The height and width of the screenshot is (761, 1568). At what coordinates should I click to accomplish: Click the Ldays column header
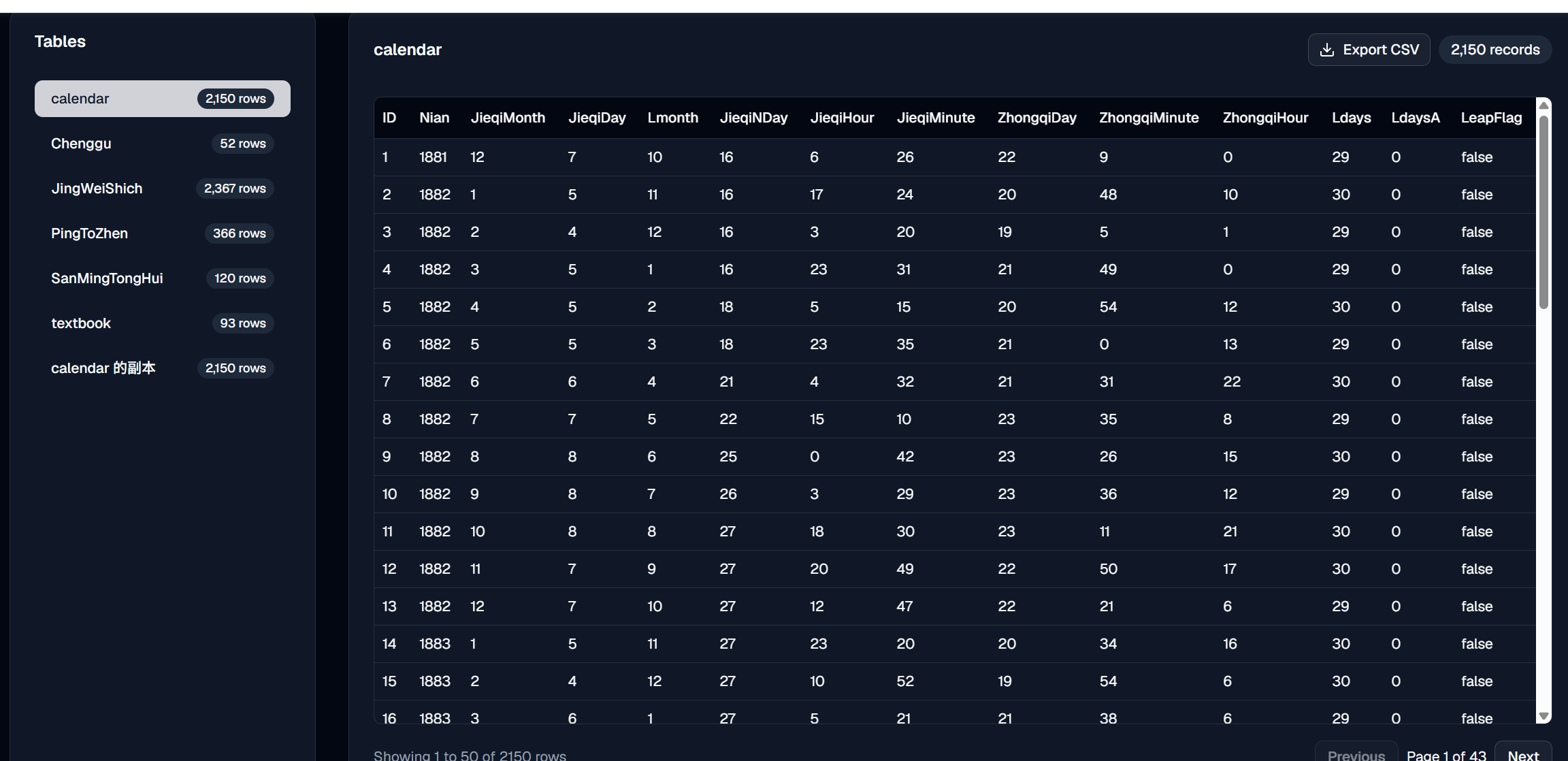[1351, 118]
